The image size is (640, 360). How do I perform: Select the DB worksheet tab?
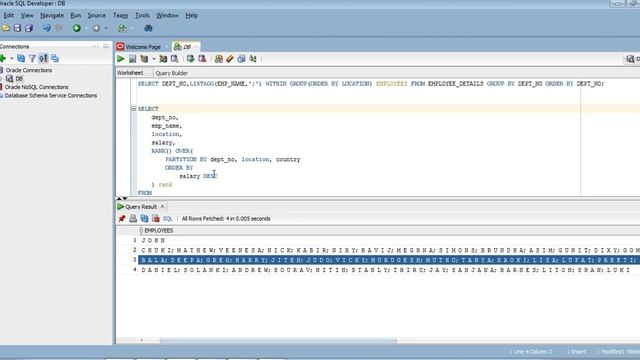[x=186, y=47]
